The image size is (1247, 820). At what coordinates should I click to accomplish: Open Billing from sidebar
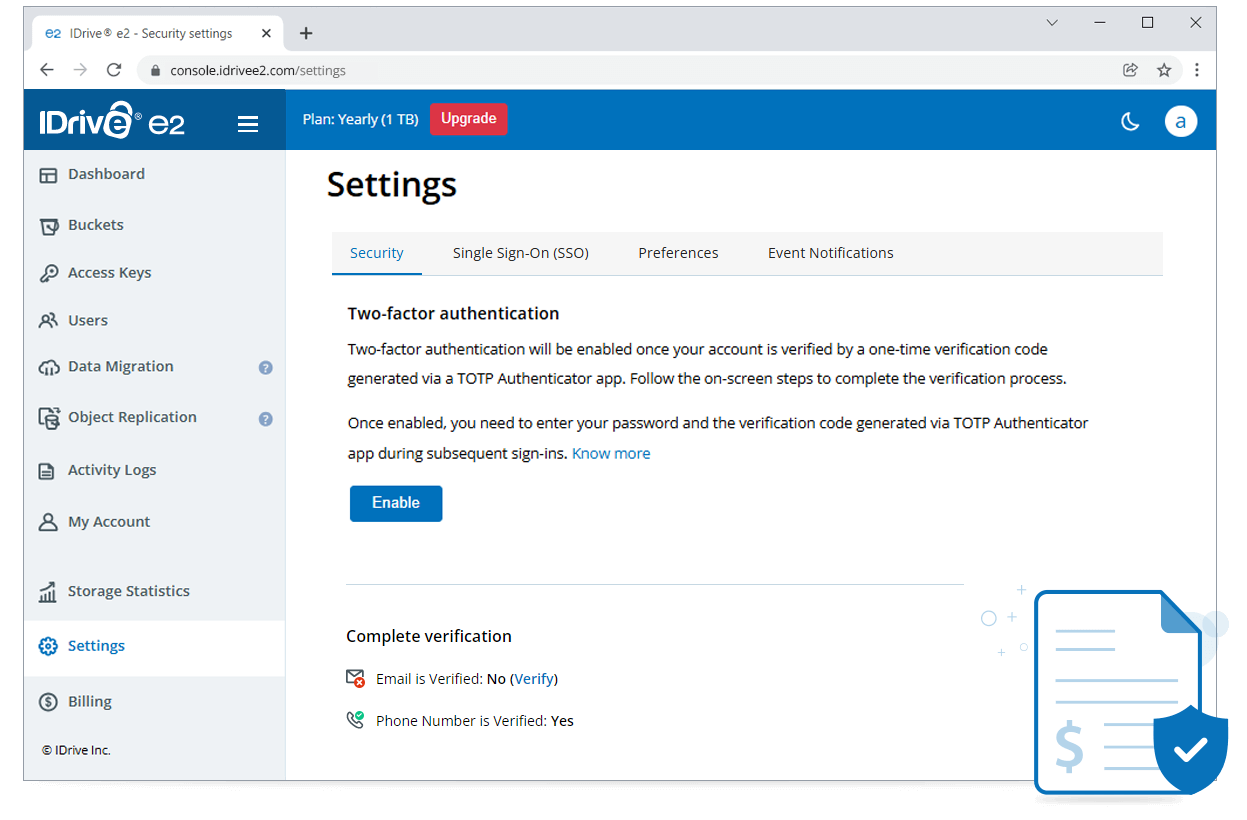(x=89, y=702)
